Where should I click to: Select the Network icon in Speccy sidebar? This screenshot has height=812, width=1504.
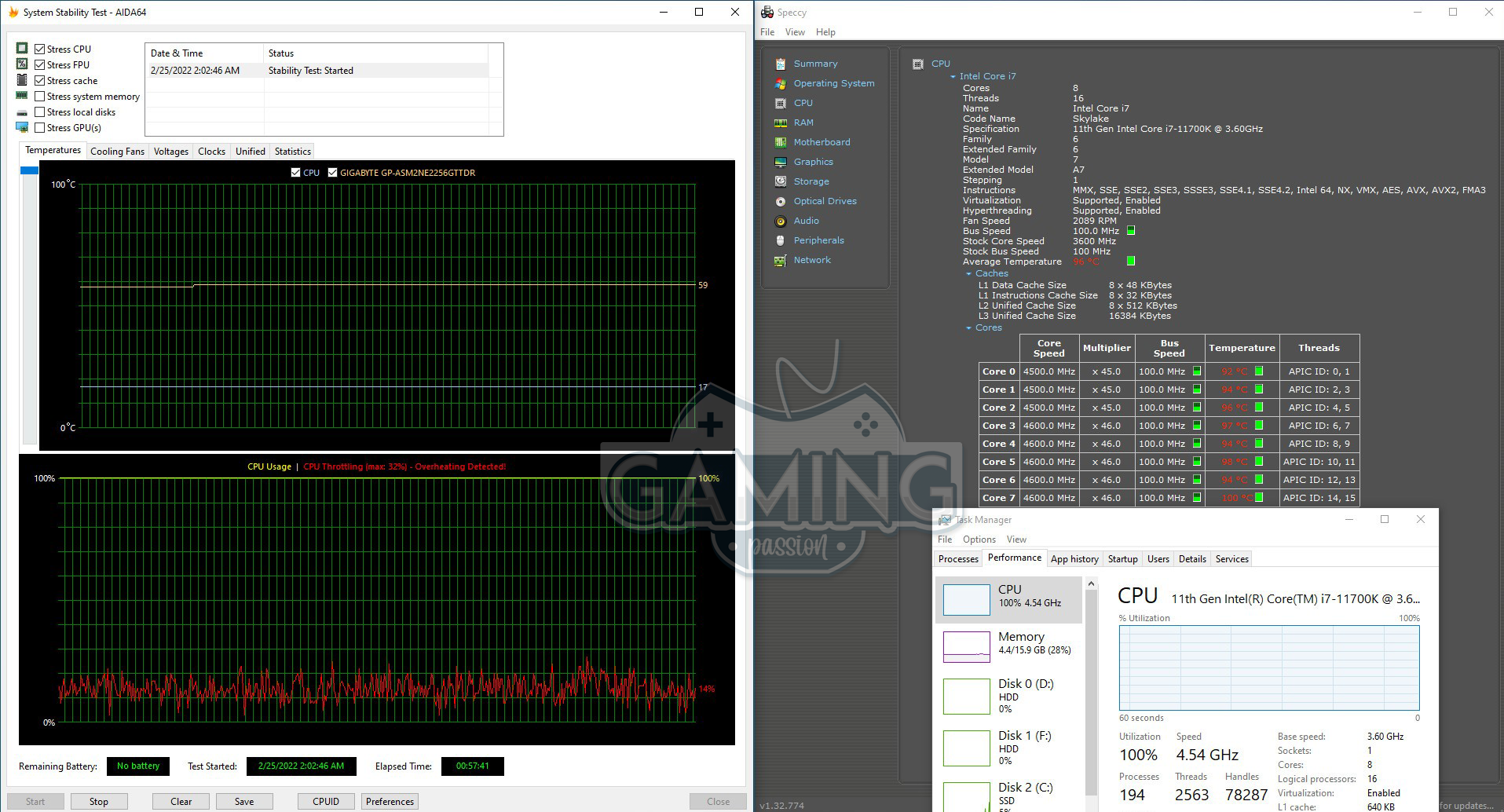[x=780, y=260]
